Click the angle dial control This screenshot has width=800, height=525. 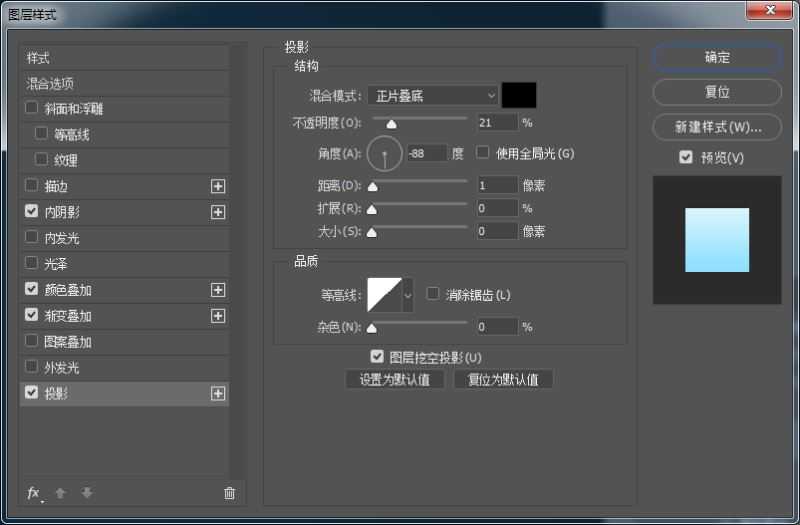tap(384, 154)
